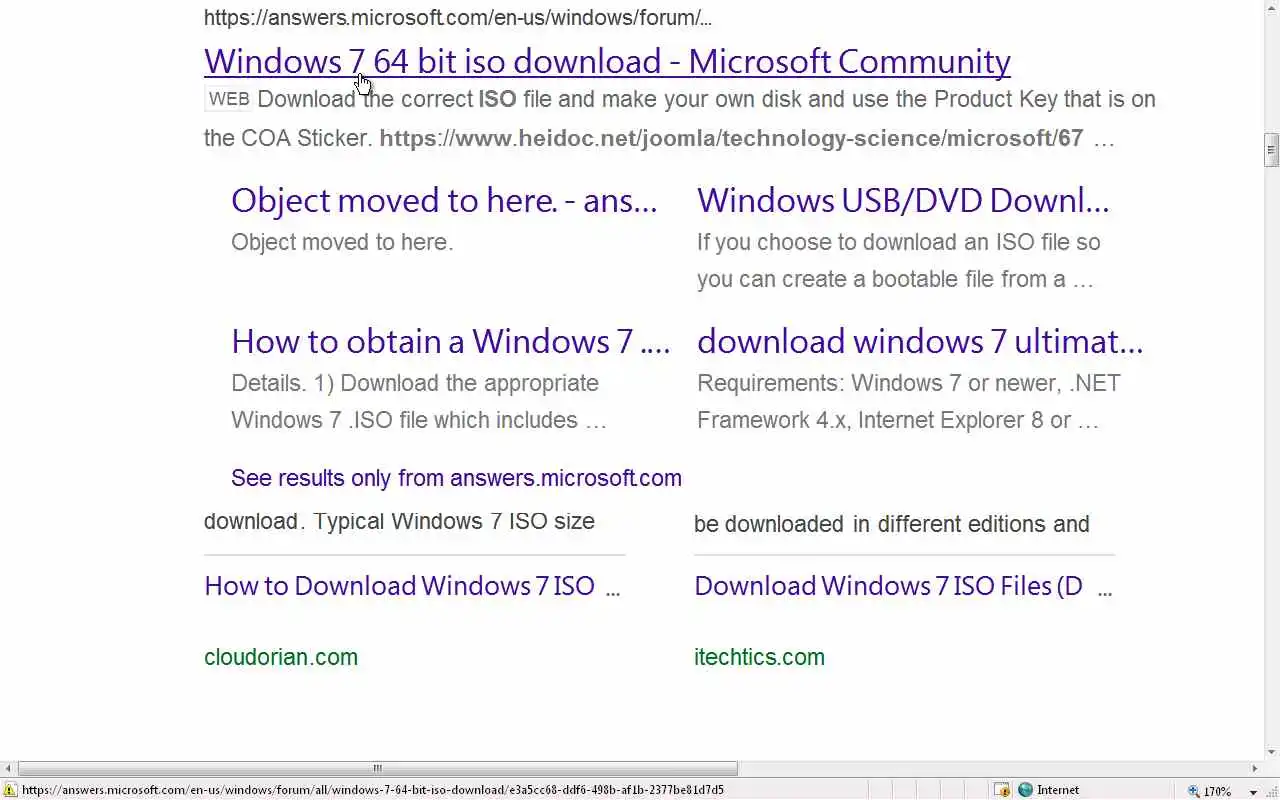Screen dimensions: 1280x800
Task: Open 'How to Download Windows 7 ISO' link
Action: click(412, 585)
